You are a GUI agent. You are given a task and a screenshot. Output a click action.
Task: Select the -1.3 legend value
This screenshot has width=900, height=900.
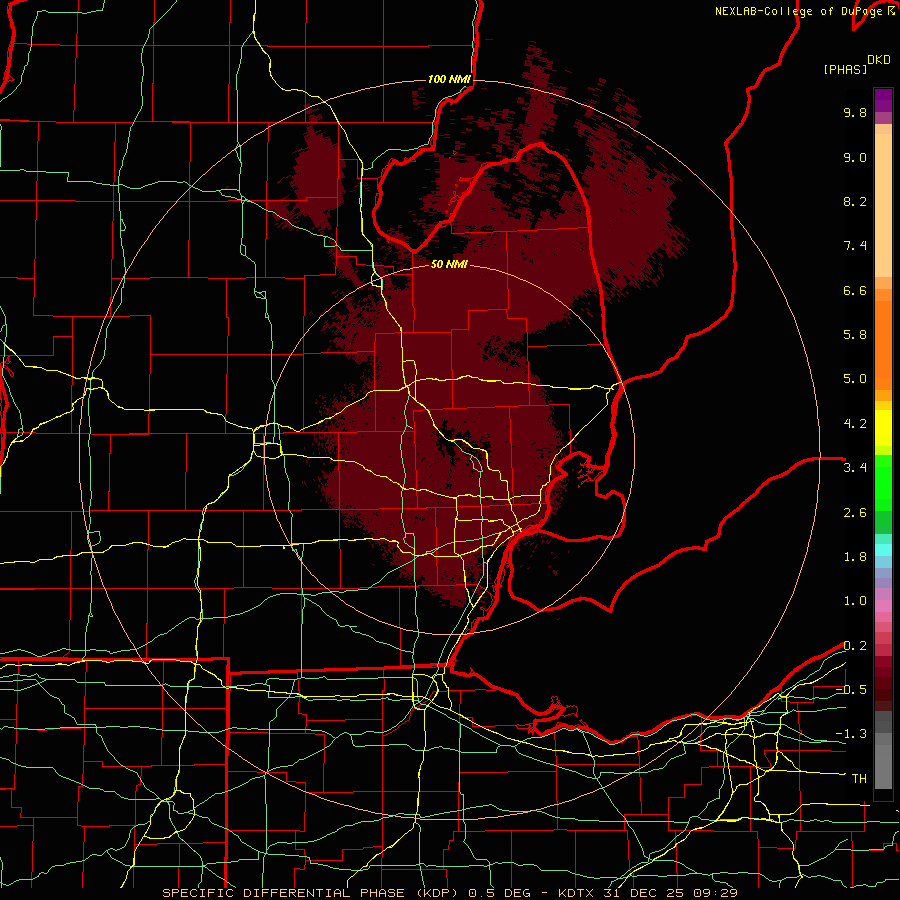point(851,734)
